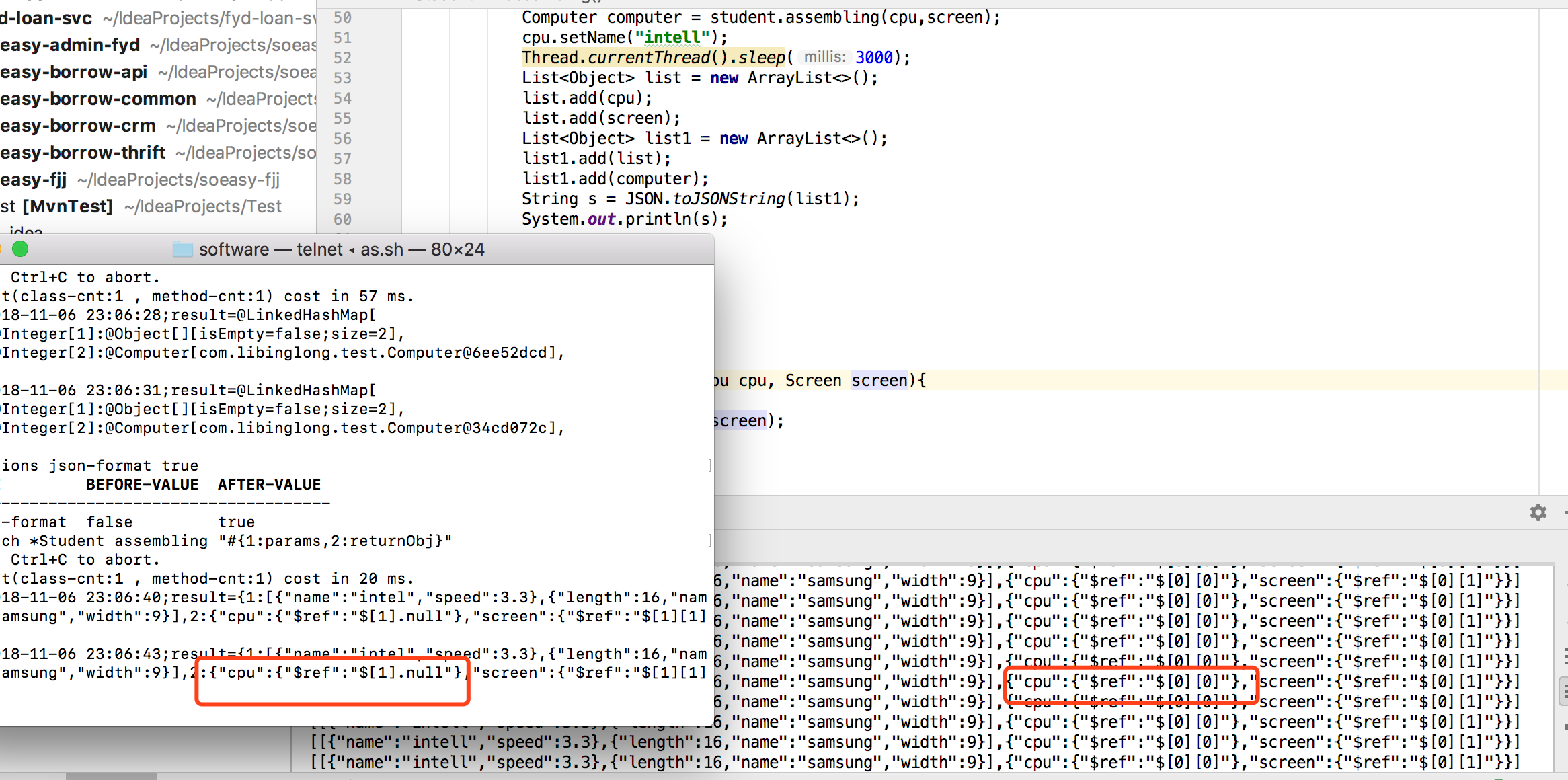Click the sleep method name
The width and height of the screenshot is (1568, 780).
point(761,58)
